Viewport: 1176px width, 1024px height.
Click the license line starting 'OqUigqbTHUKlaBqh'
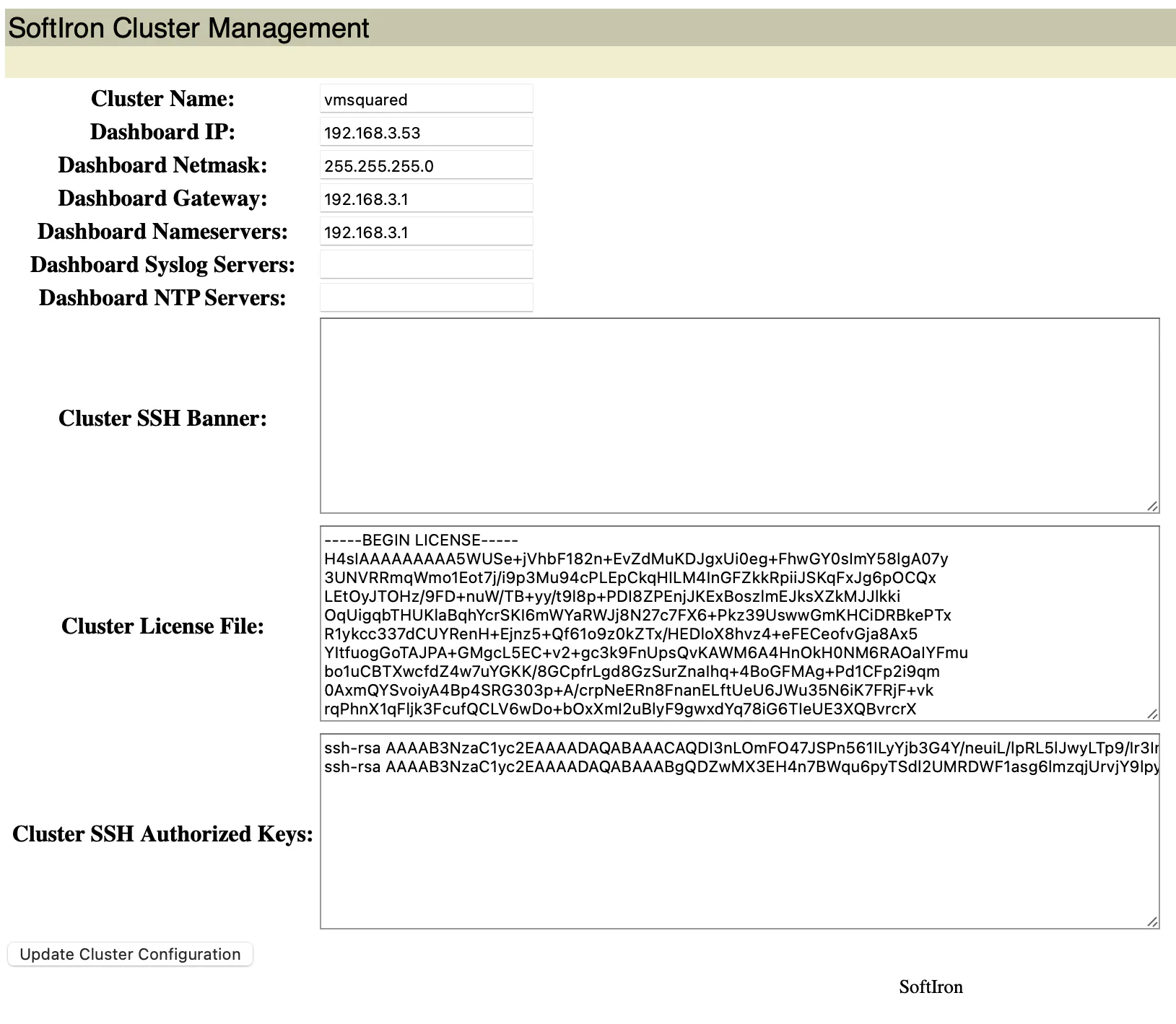tap(637, 615)
